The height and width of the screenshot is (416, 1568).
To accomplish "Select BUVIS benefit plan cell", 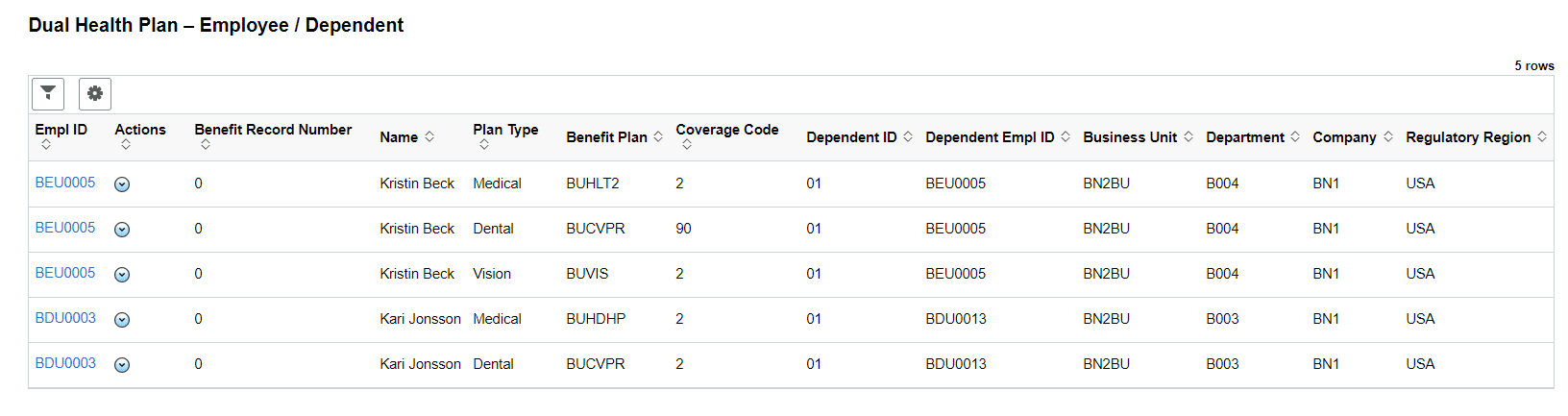I will (587, 274).
